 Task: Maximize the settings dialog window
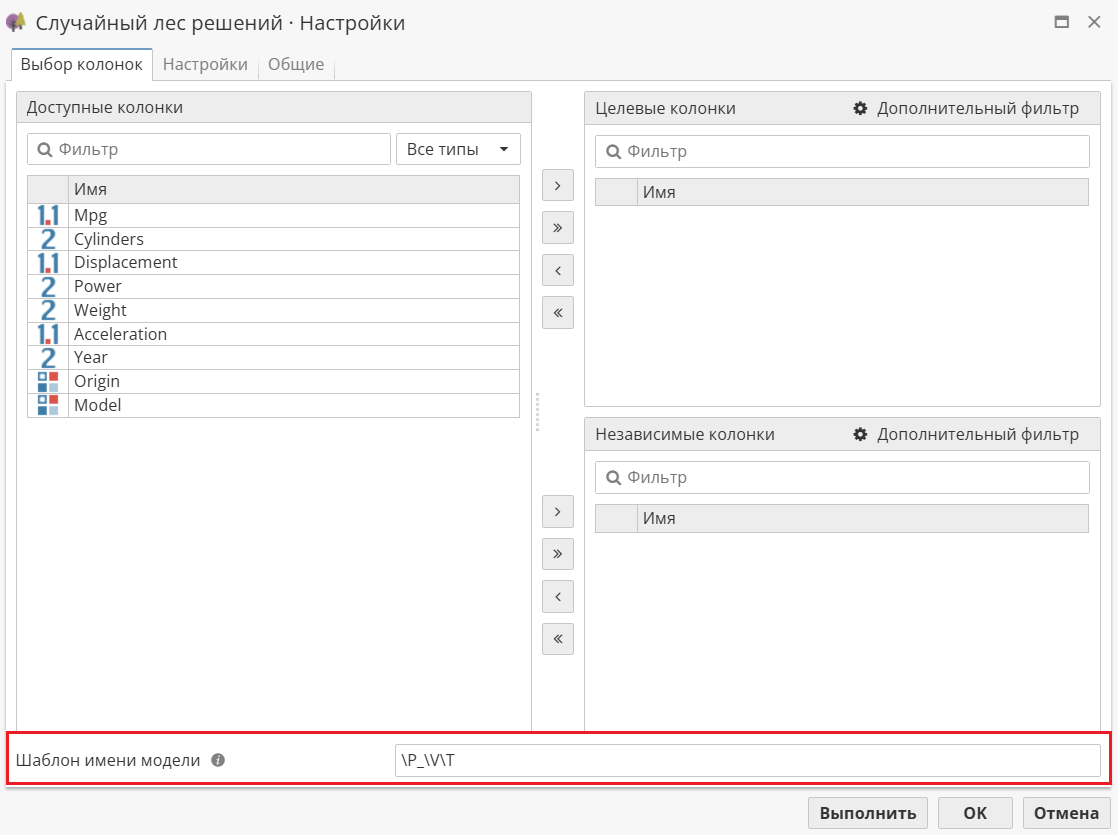coord(1062,22)
